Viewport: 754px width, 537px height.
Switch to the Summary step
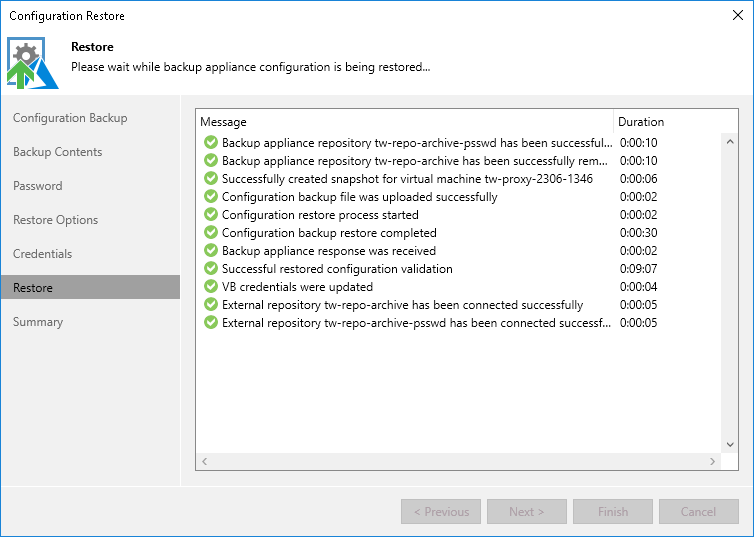[38, 322]
